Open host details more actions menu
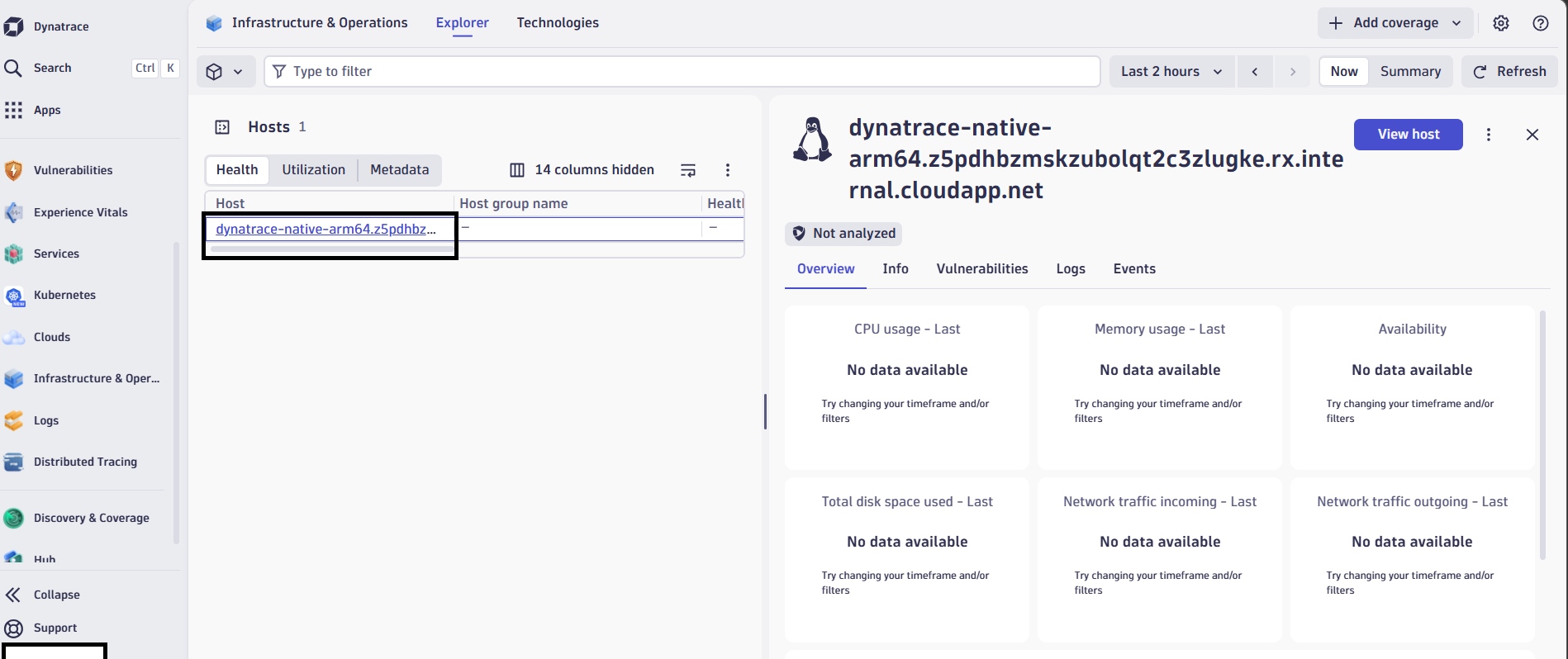Viewport: 1568px width, 659px height. coord(1489,135)
